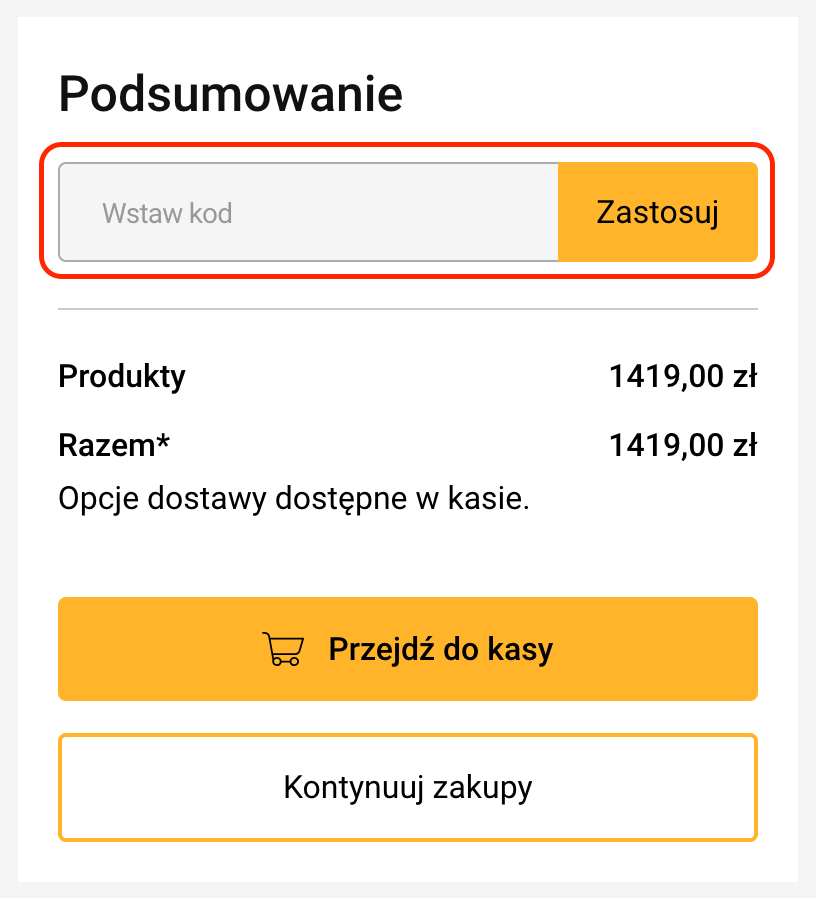Click the 1419,00 zł total amount
Viewport: 816px width, 898px height.
click(683, 445)
